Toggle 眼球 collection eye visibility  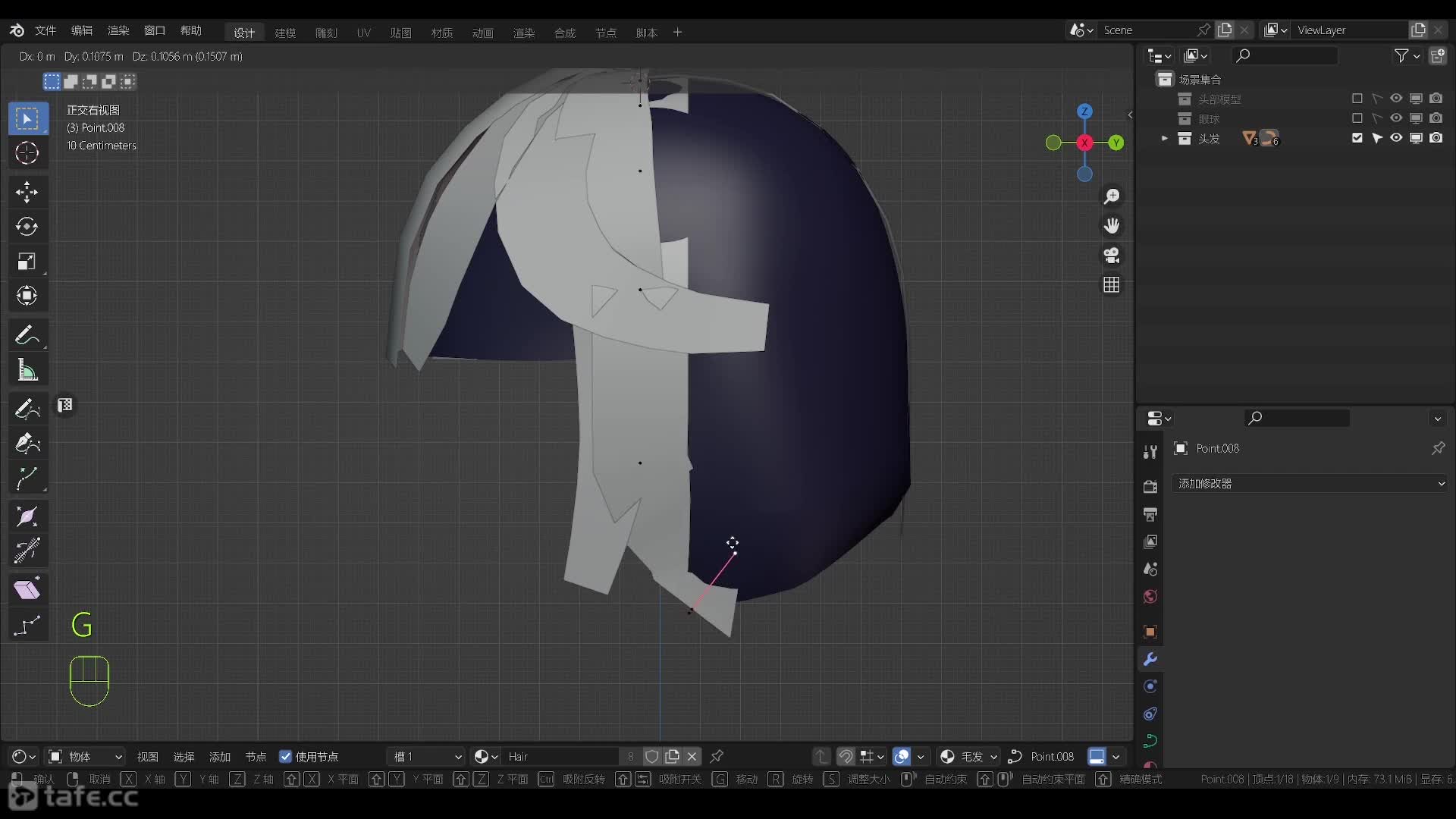(1396, 118)
